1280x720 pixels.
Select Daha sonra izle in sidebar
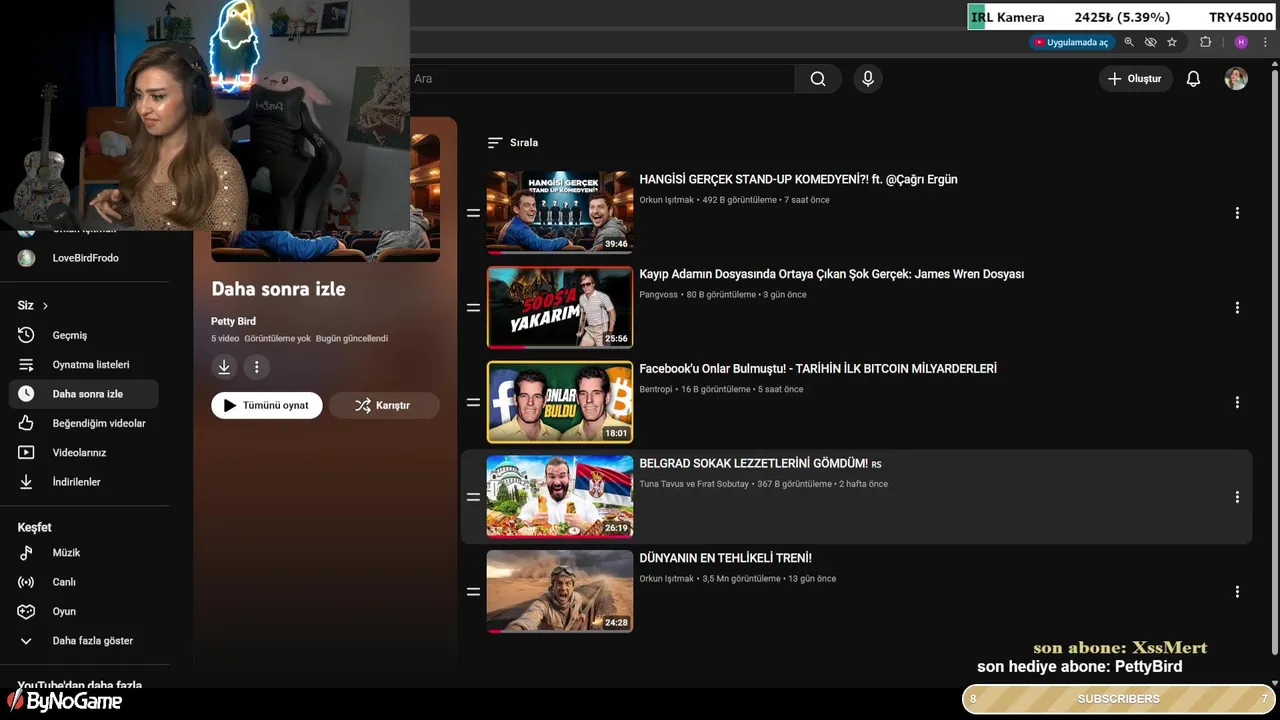[x=83, y=394]
